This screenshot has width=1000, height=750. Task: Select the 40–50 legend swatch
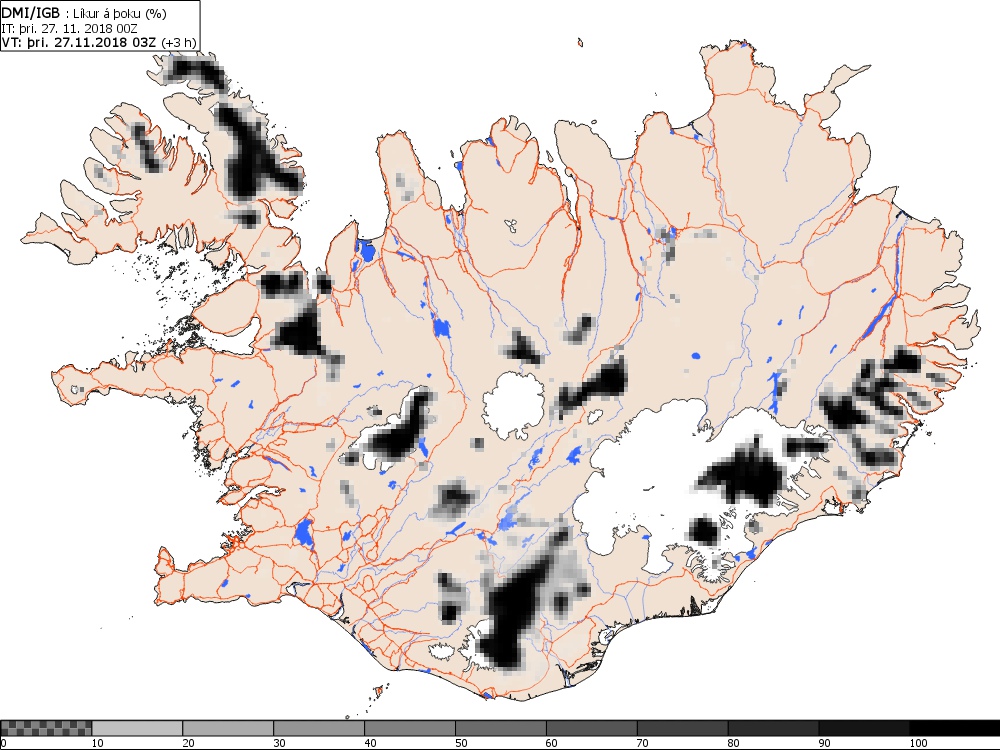pyautogui.click(x=409, y=728)
